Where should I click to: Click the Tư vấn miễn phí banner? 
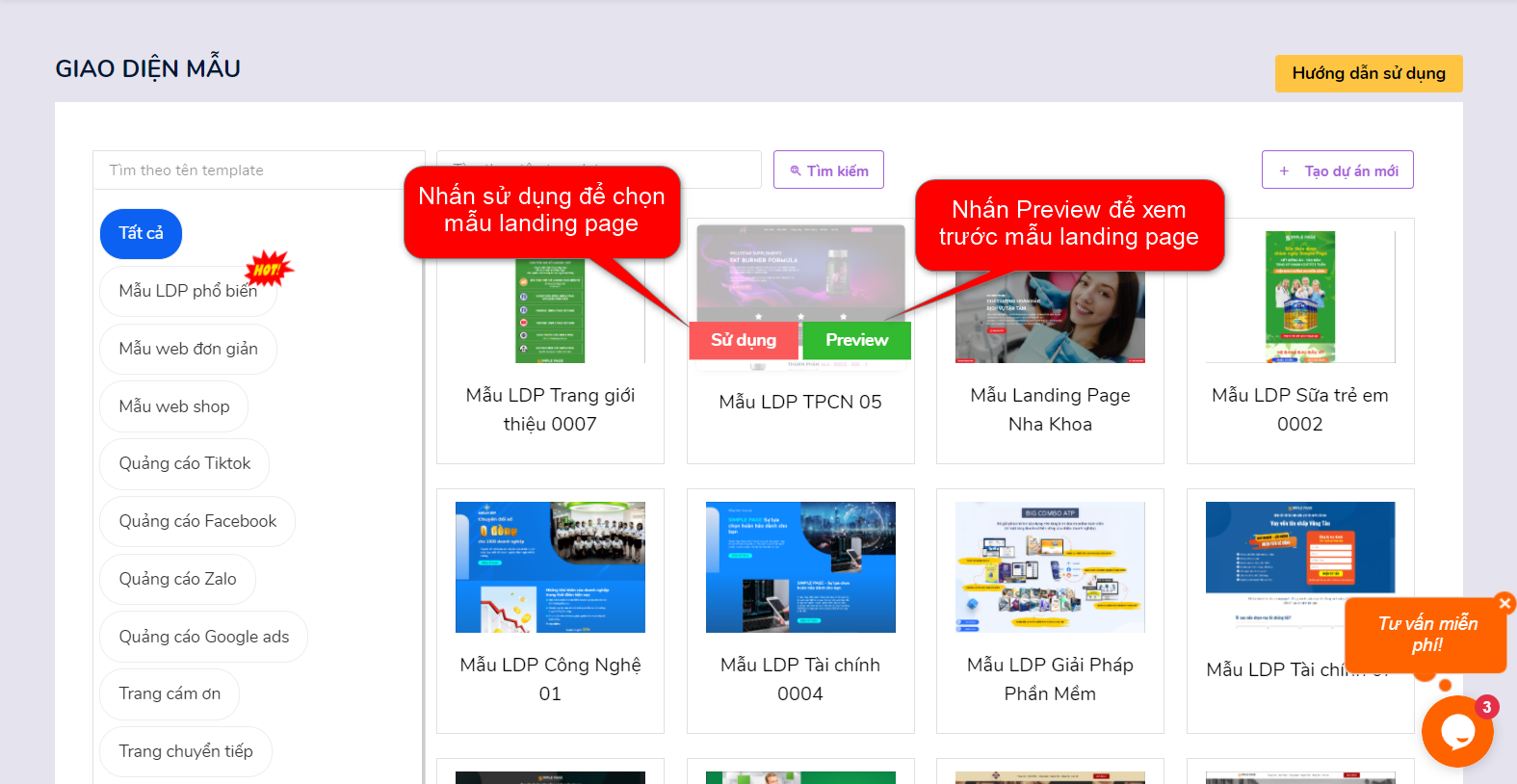[x=1426, y=634]
